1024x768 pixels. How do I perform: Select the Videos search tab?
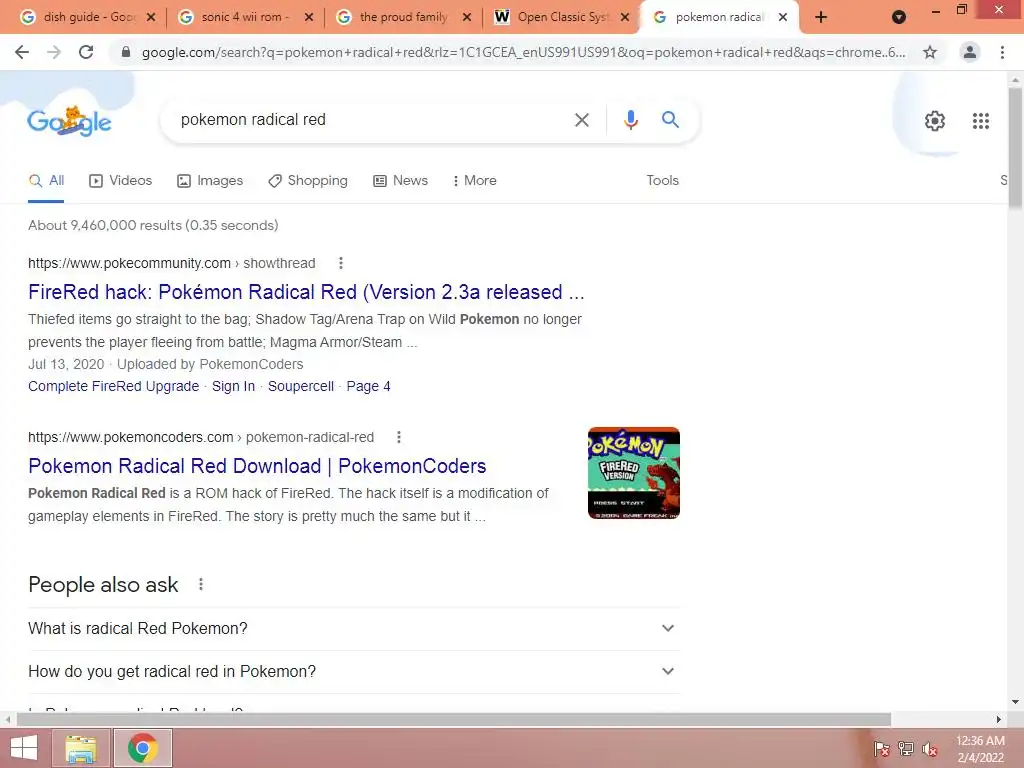pyautogui.click(x=120, y=180)
